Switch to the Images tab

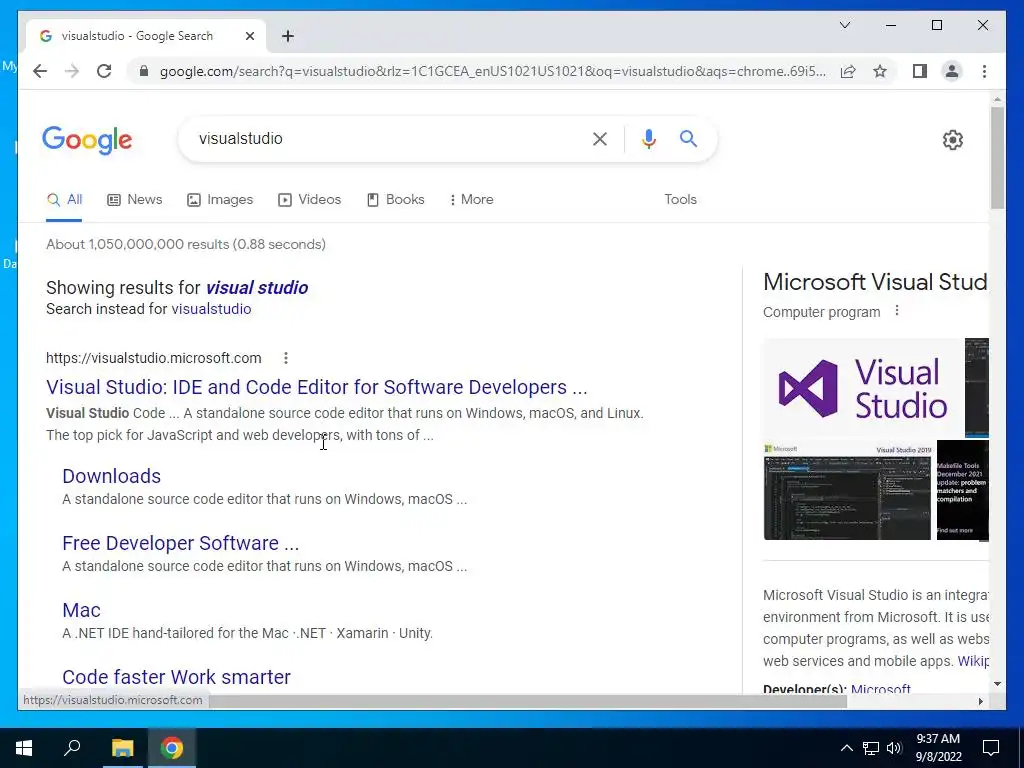click(x=220, y=200)
